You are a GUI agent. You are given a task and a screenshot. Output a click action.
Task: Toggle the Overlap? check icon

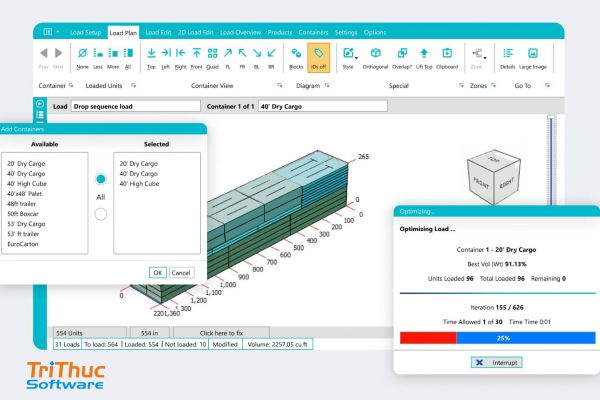click(401, 56)
